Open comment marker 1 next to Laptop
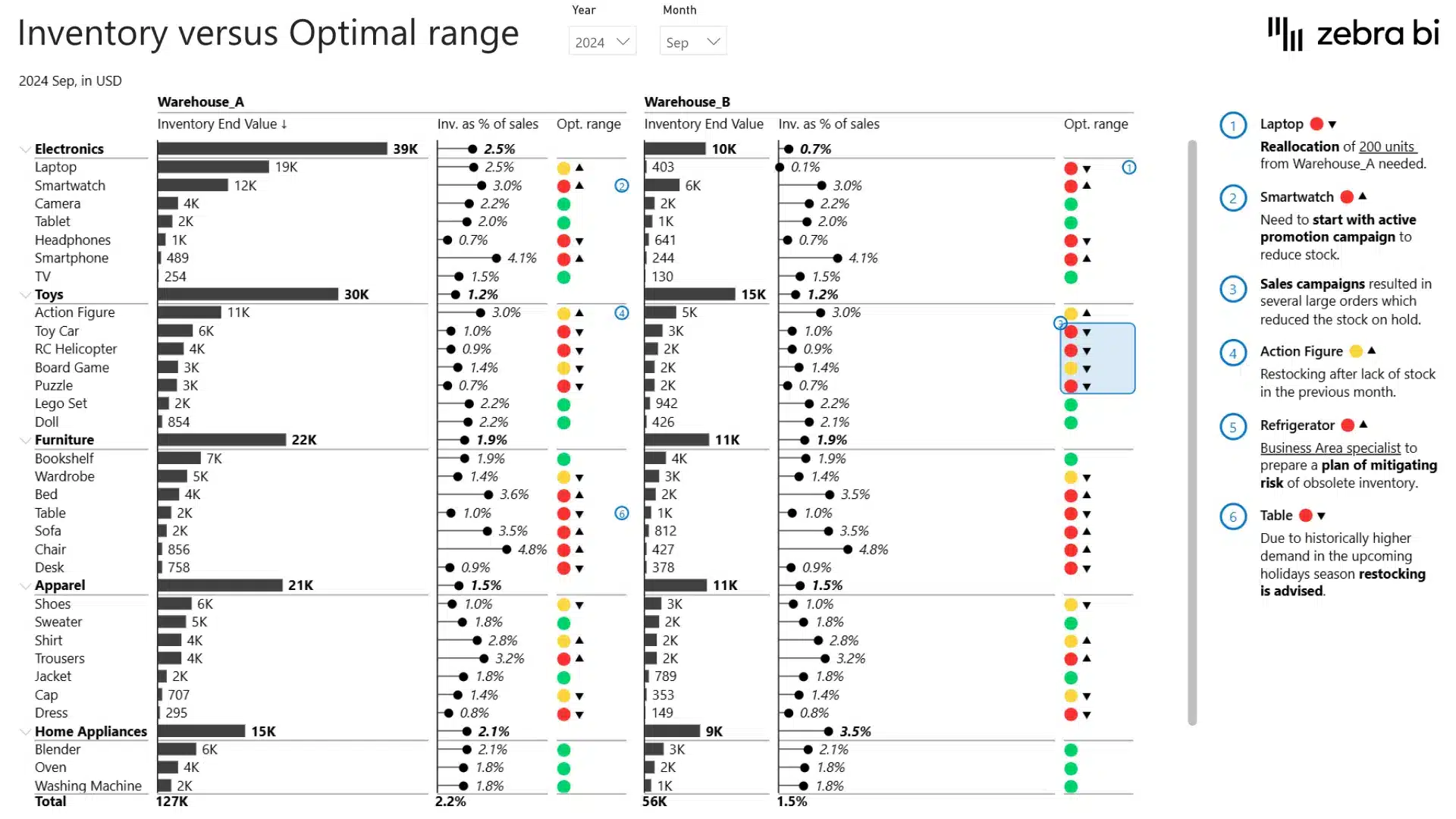This screenshot has height=819, width=1456. click(x=1129, y=168)
